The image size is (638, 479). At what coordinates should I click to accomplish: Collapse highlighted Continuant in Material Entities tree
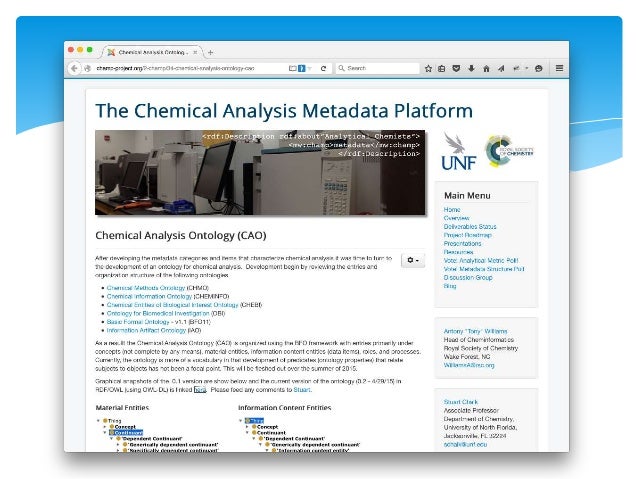105,433
